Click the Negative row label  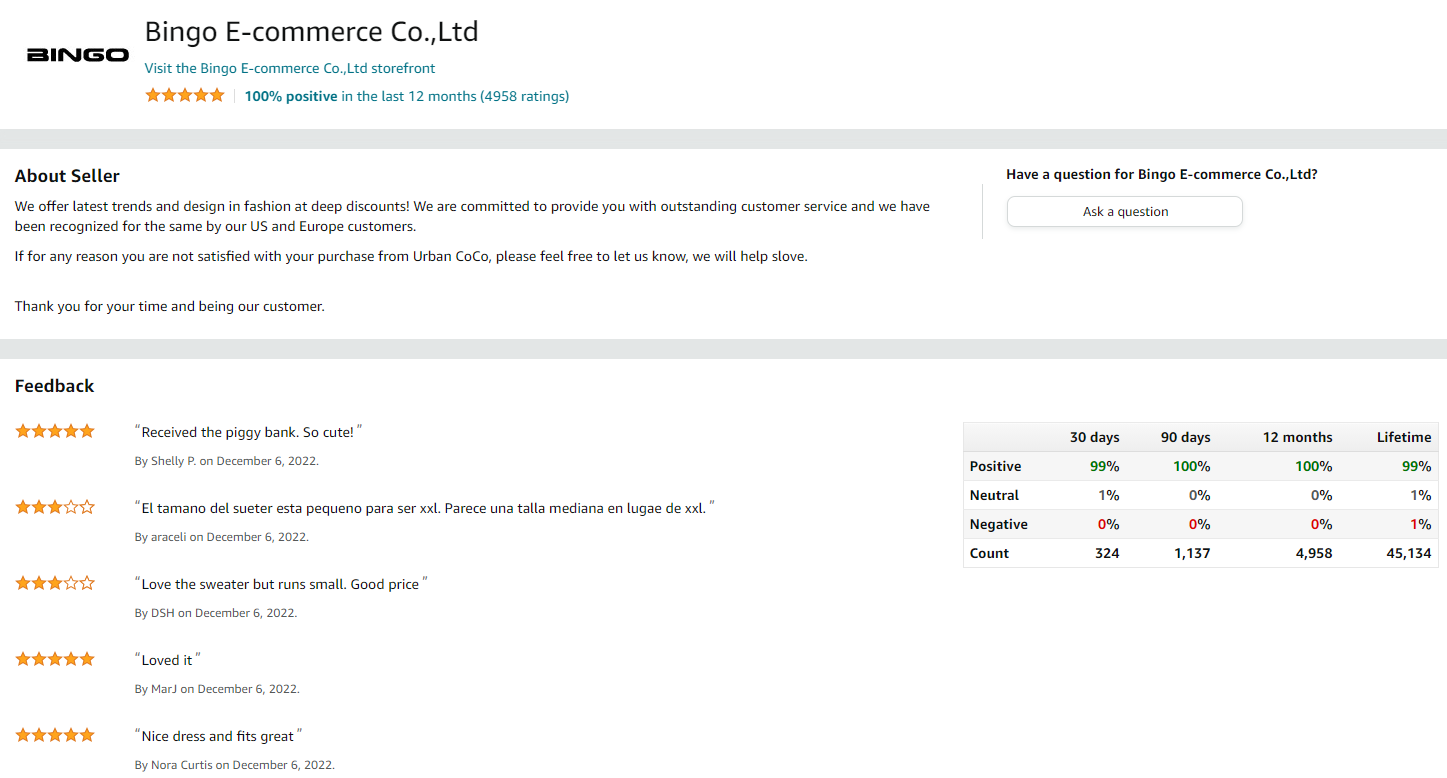pyautogui.click(x=998, y=524)
